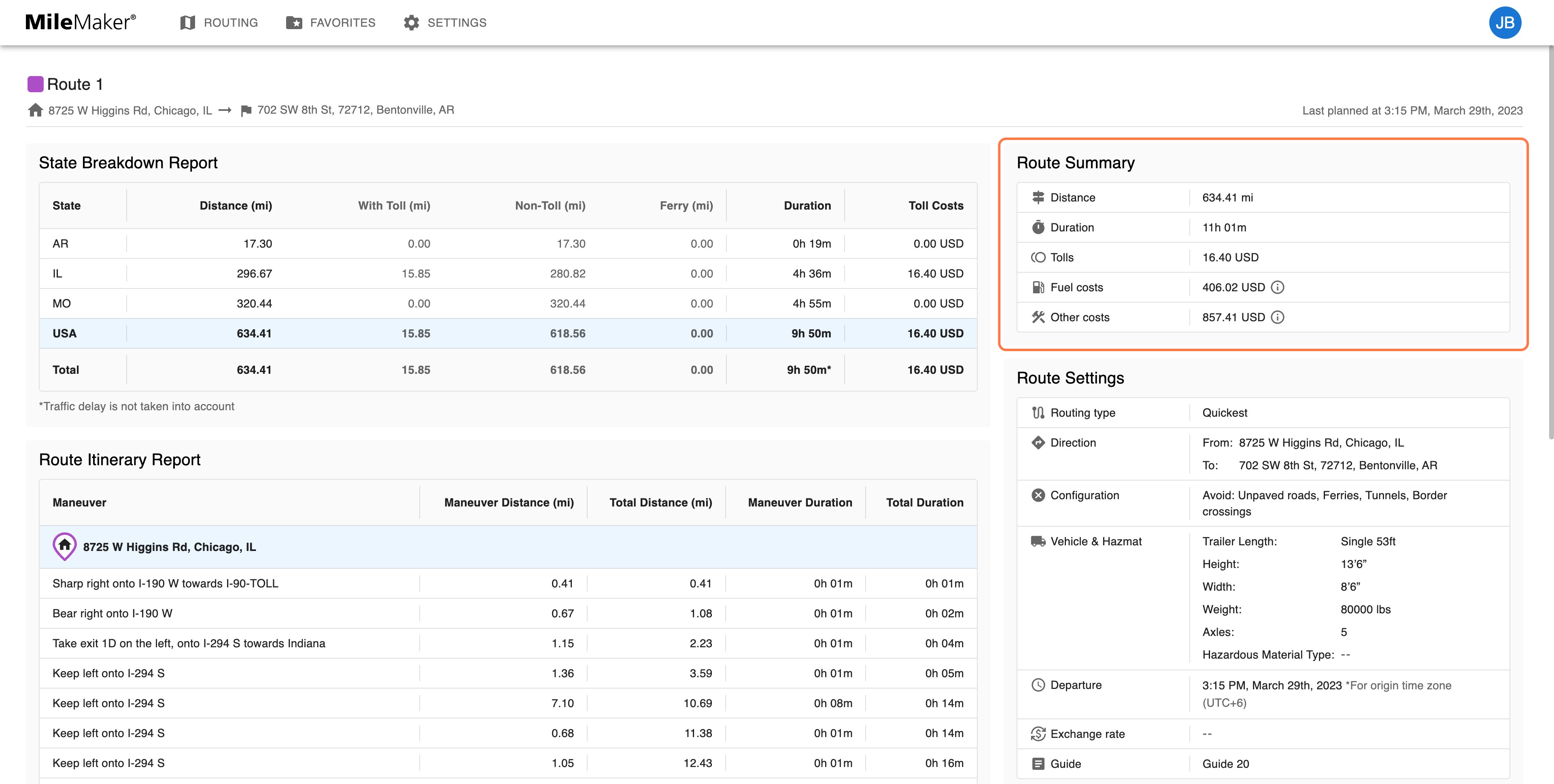Click the Other costs tools icon
Image resolution: width=1554 pixels, height=784 pixels.
point(1038,317)
